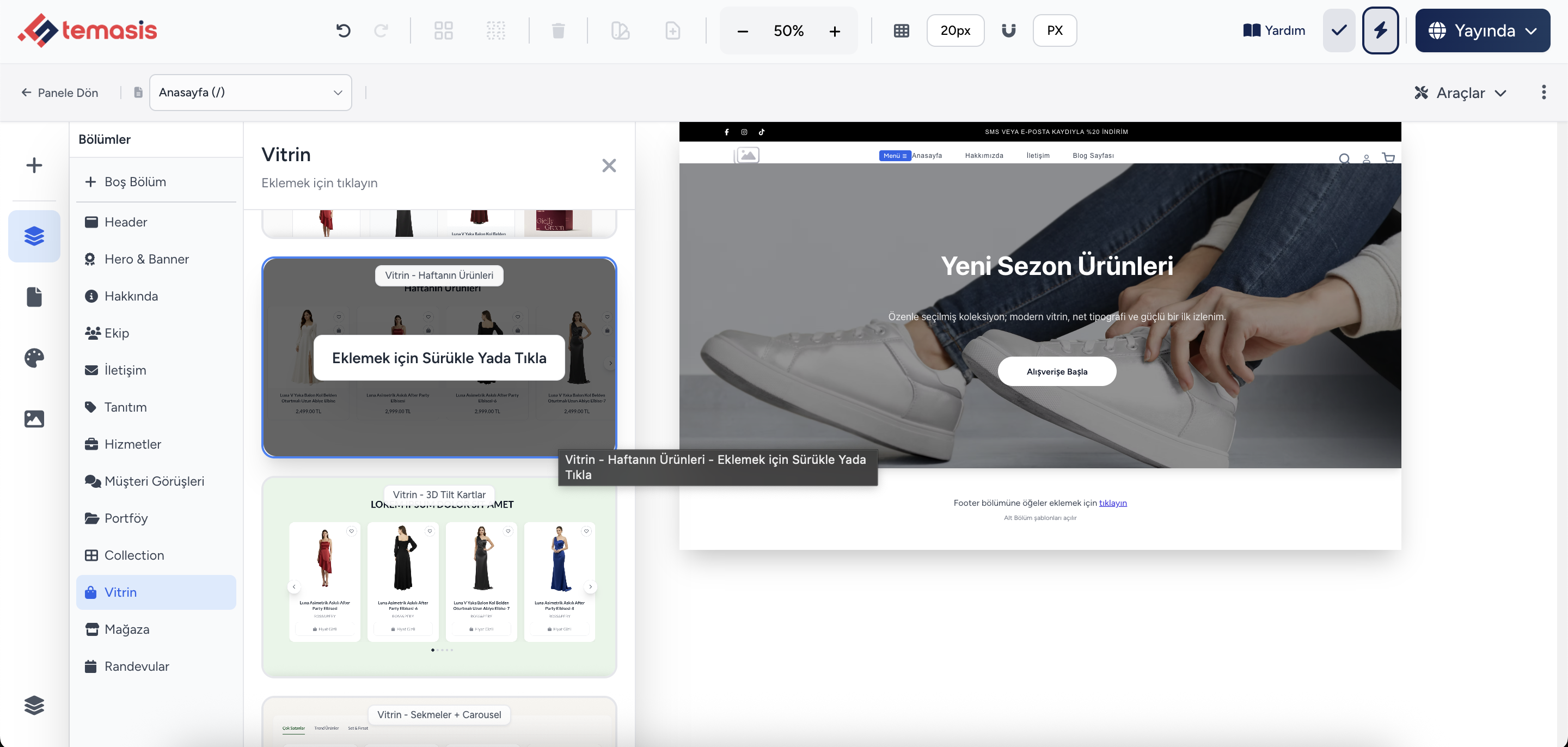Select Hero & Banner category
Viewport: 1568px width, 747px height.
click(x=156, y=259)
